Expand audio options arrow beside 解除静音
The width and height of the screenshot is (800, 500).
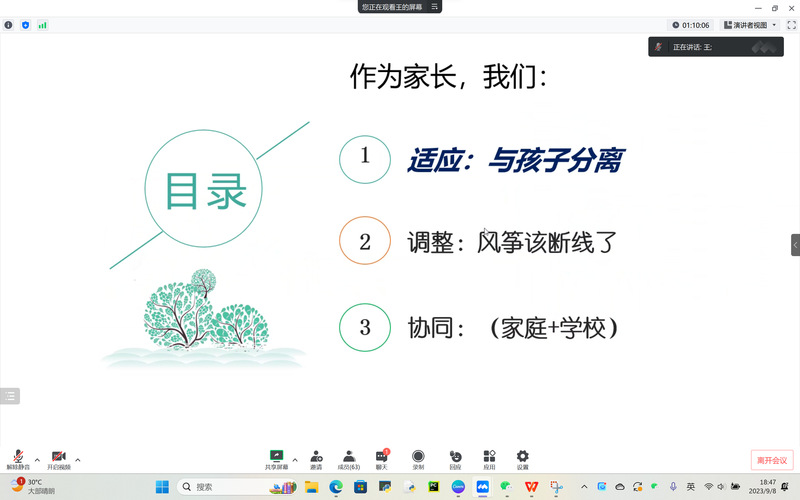coord(37,459)
